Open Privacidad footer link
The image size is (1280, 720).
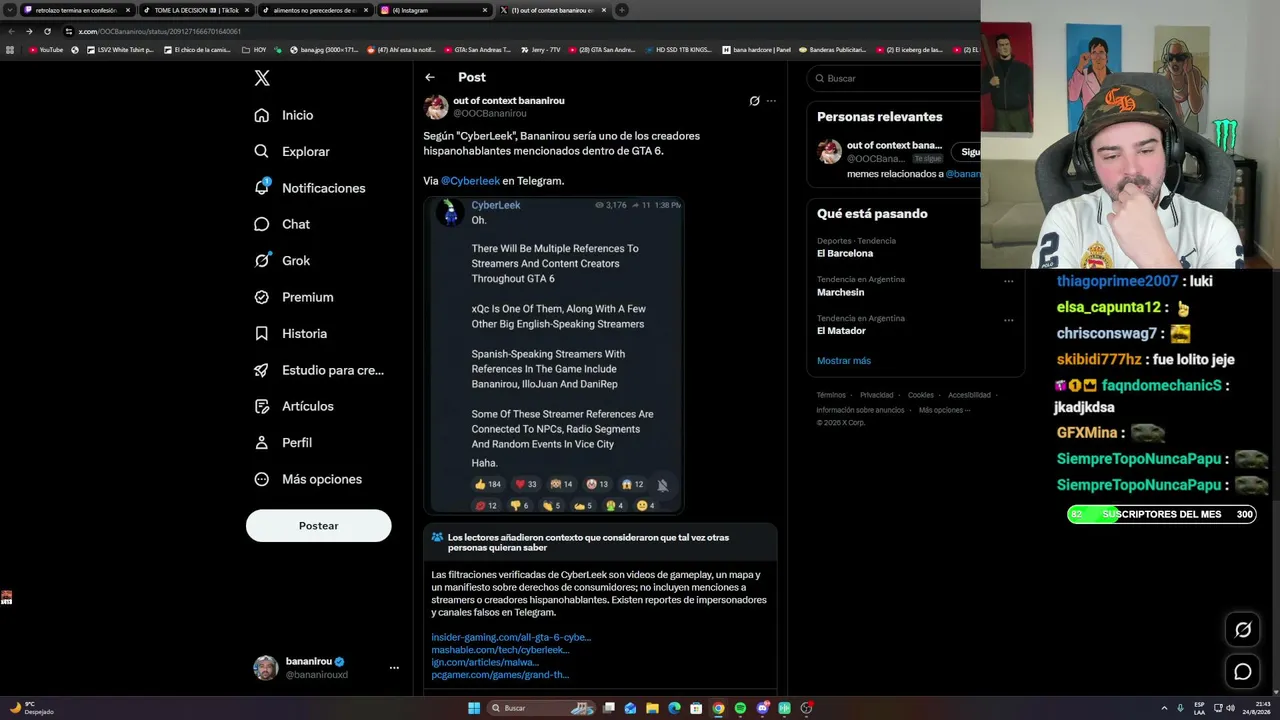coord(877,395)
